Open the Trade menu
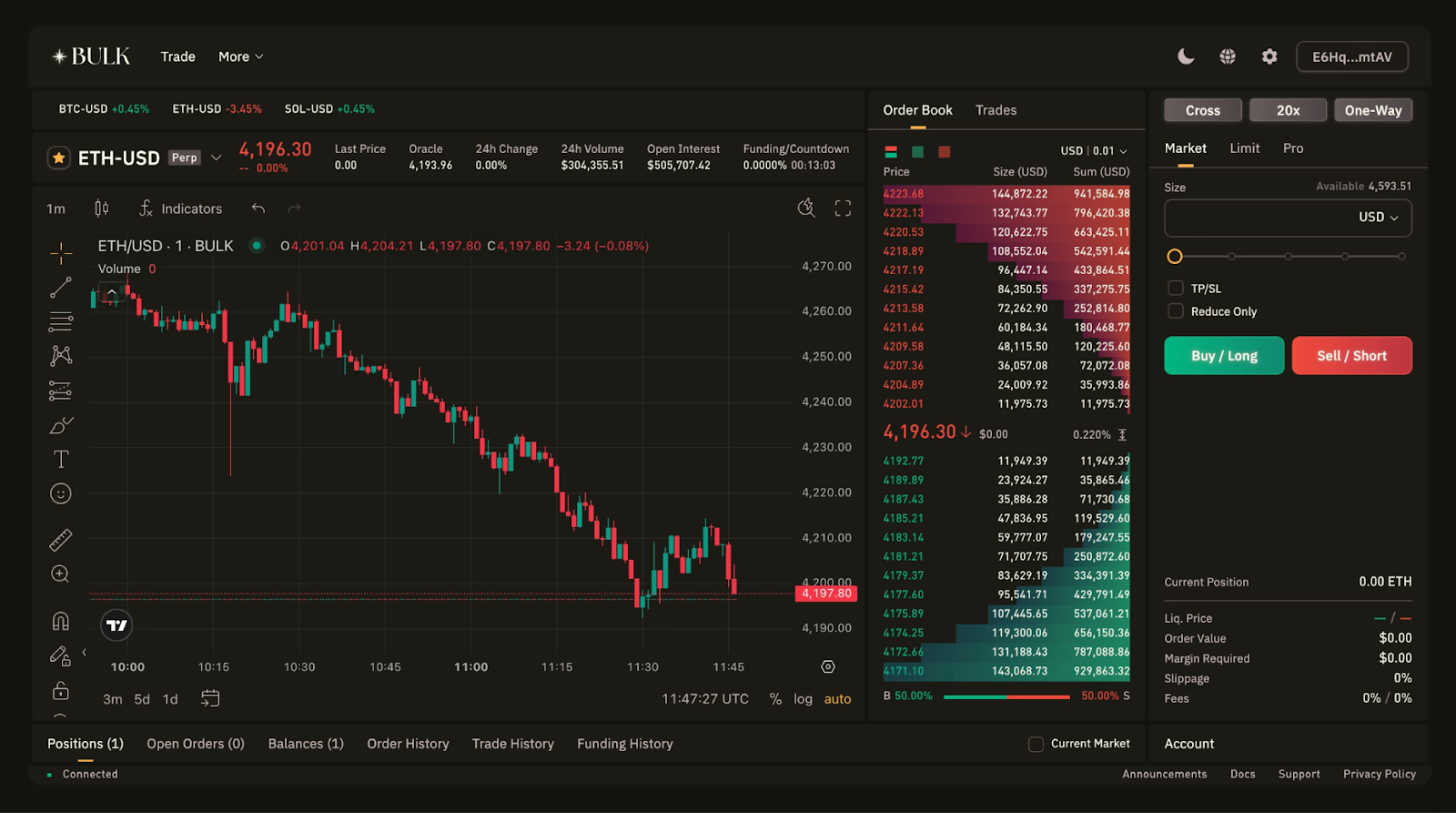Viewport: 1456px width, 813px height. click(x=178, y=56)
